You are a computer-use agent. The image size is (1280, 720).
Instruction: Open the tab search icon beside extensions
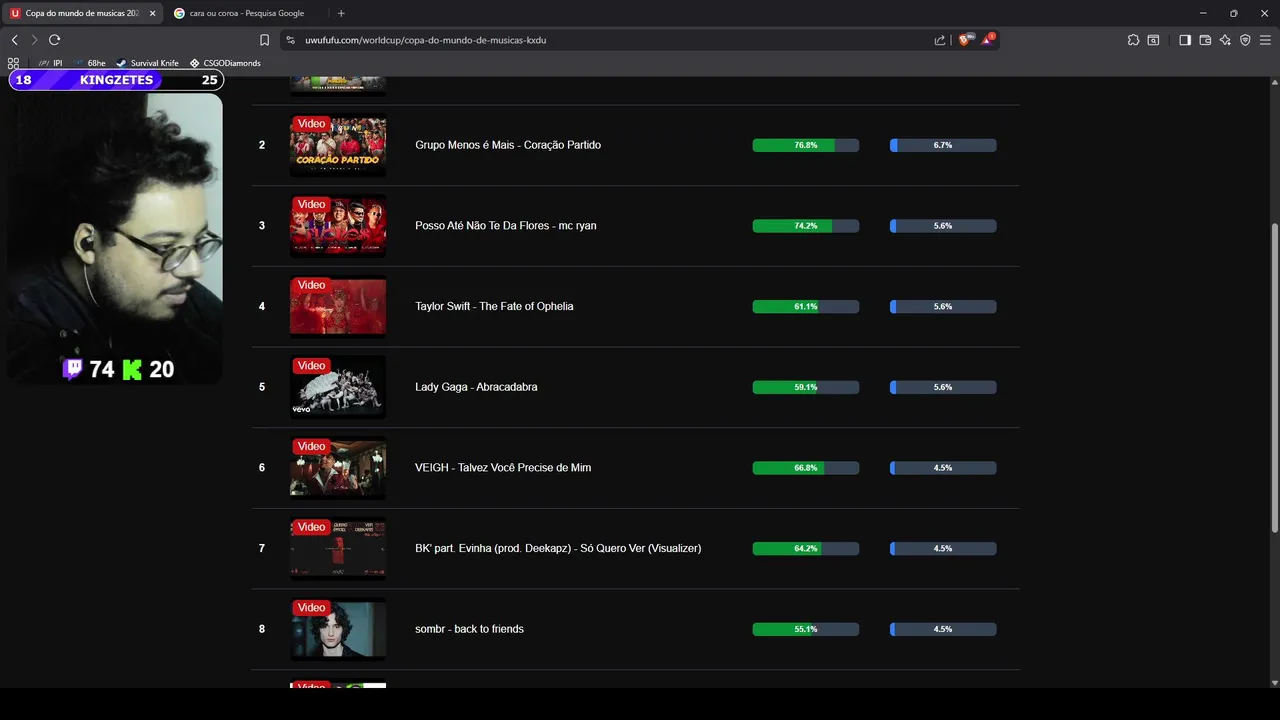click(x=1153, y=40)
